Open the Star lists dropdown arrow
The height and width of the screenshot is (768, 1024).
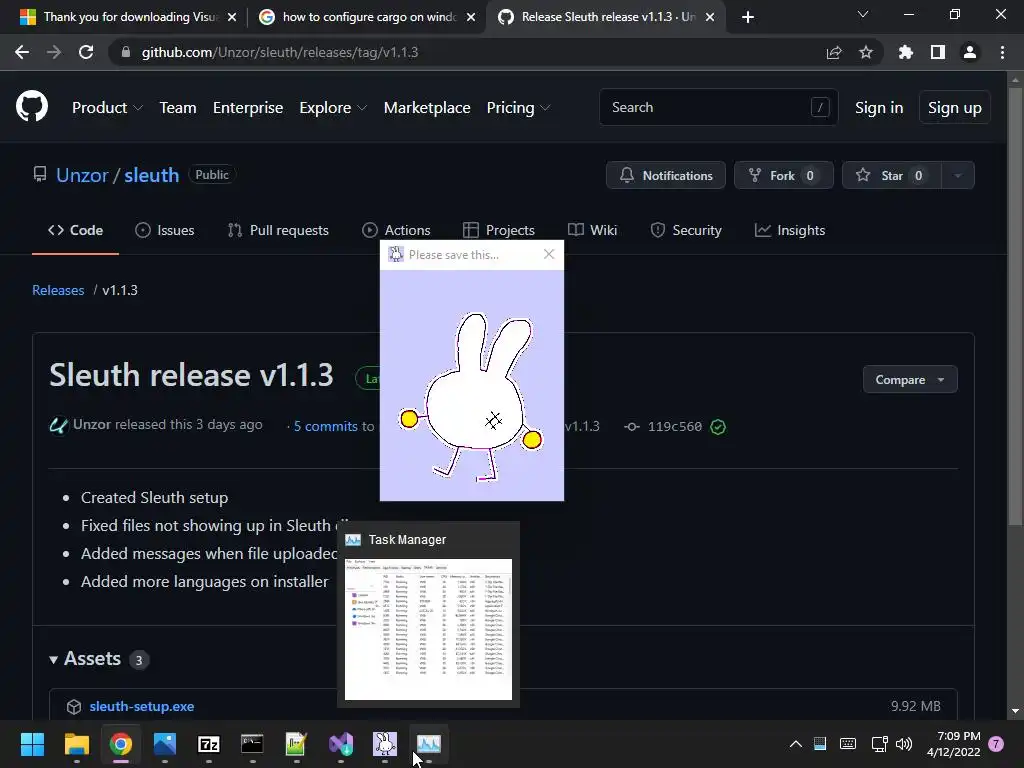click(958, 175)
